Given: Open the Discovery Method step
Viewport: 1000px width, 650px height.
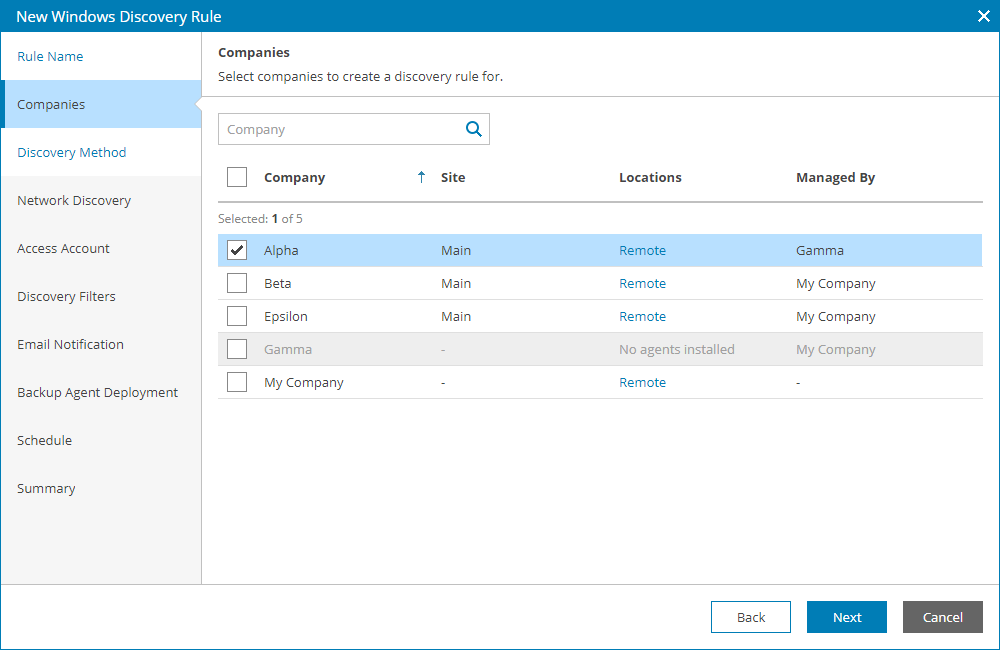Looking at the screenshot, I should point(101,152).
